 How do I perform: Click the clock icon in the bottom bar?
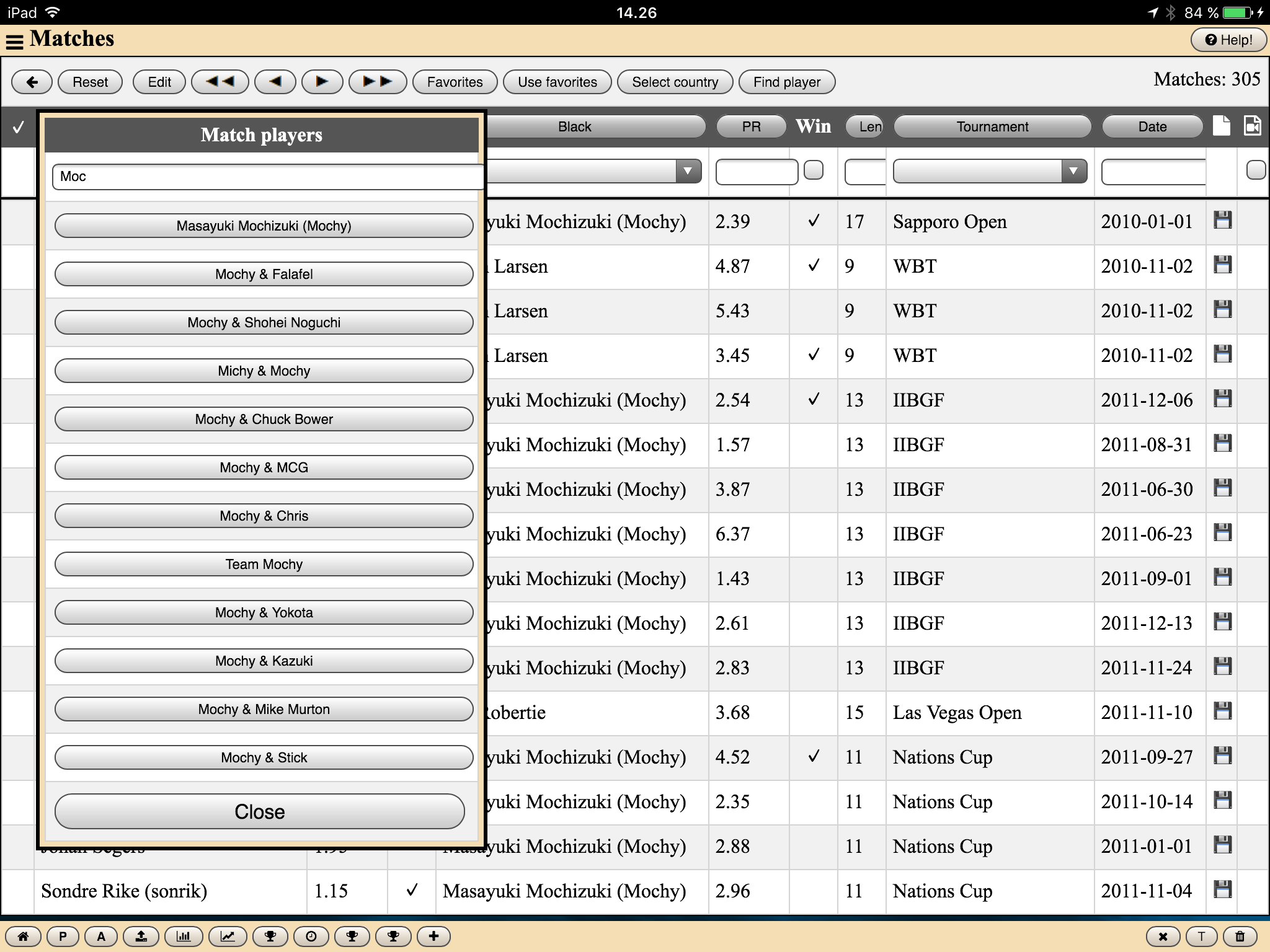click(311, 937)
